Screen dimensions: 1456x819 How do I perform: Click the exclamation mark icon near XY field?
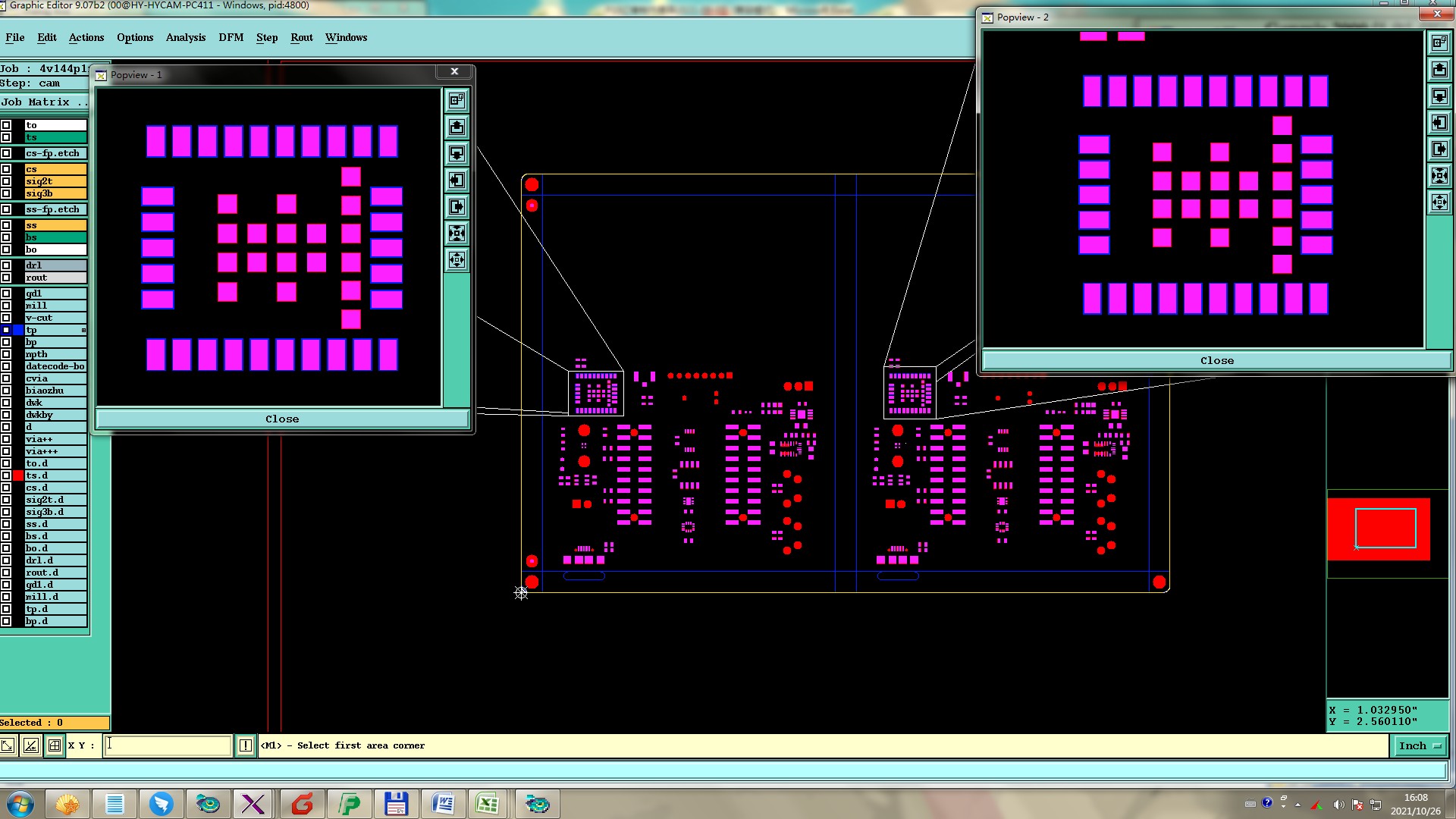pos(246,745)
